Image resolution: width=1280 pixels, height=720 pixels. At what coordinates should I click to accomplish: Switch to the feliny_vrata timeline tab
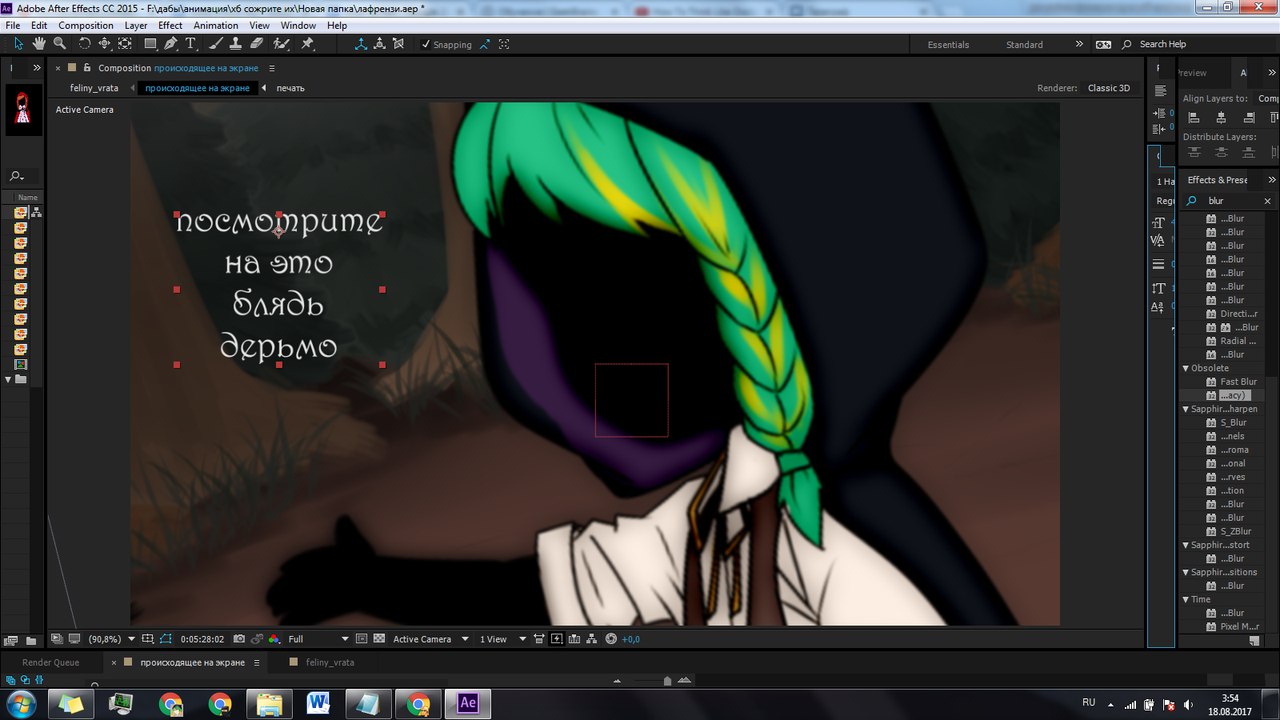click(x=330, y=662)
